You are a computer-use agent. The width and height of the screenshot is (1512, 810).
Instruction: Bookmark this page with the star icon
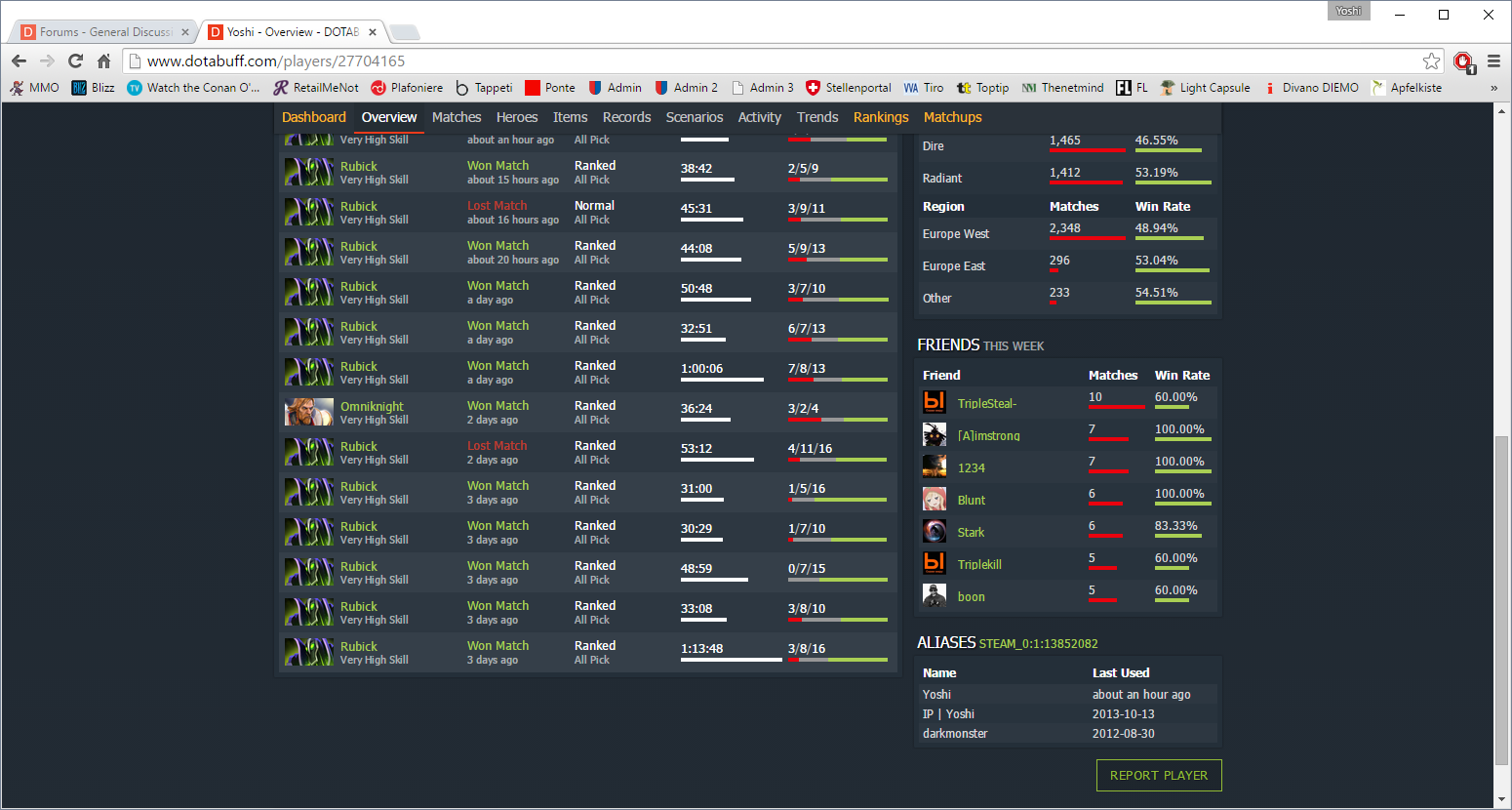point(1431,61)
